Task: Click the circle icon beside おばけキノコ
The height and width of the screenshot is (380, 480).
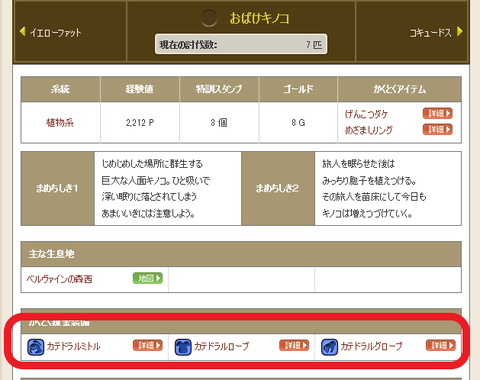Action: 209,18
